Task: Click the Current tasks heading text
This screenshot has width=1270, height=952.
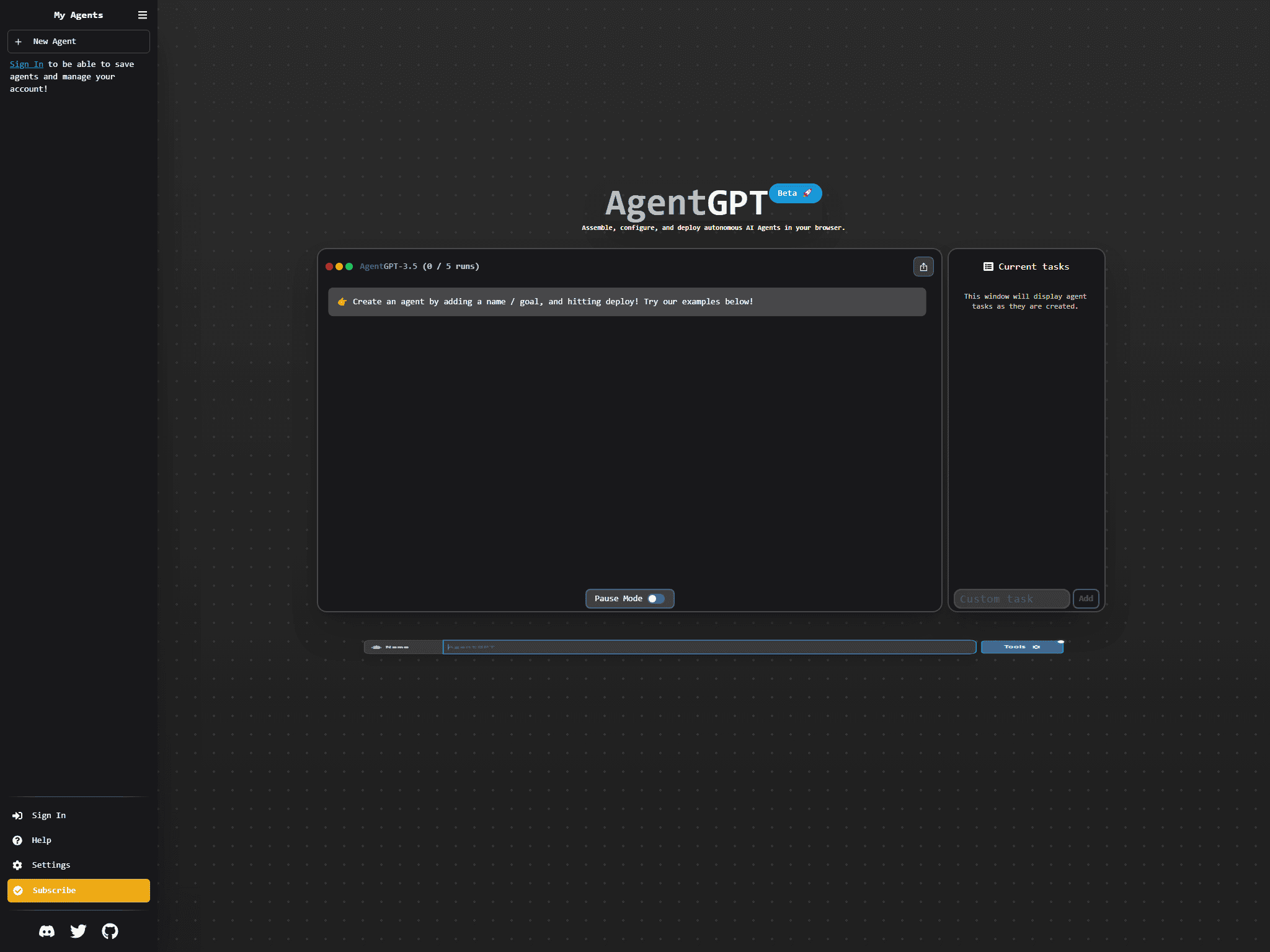Action: pyautogui.click(x=1034, y=267)
